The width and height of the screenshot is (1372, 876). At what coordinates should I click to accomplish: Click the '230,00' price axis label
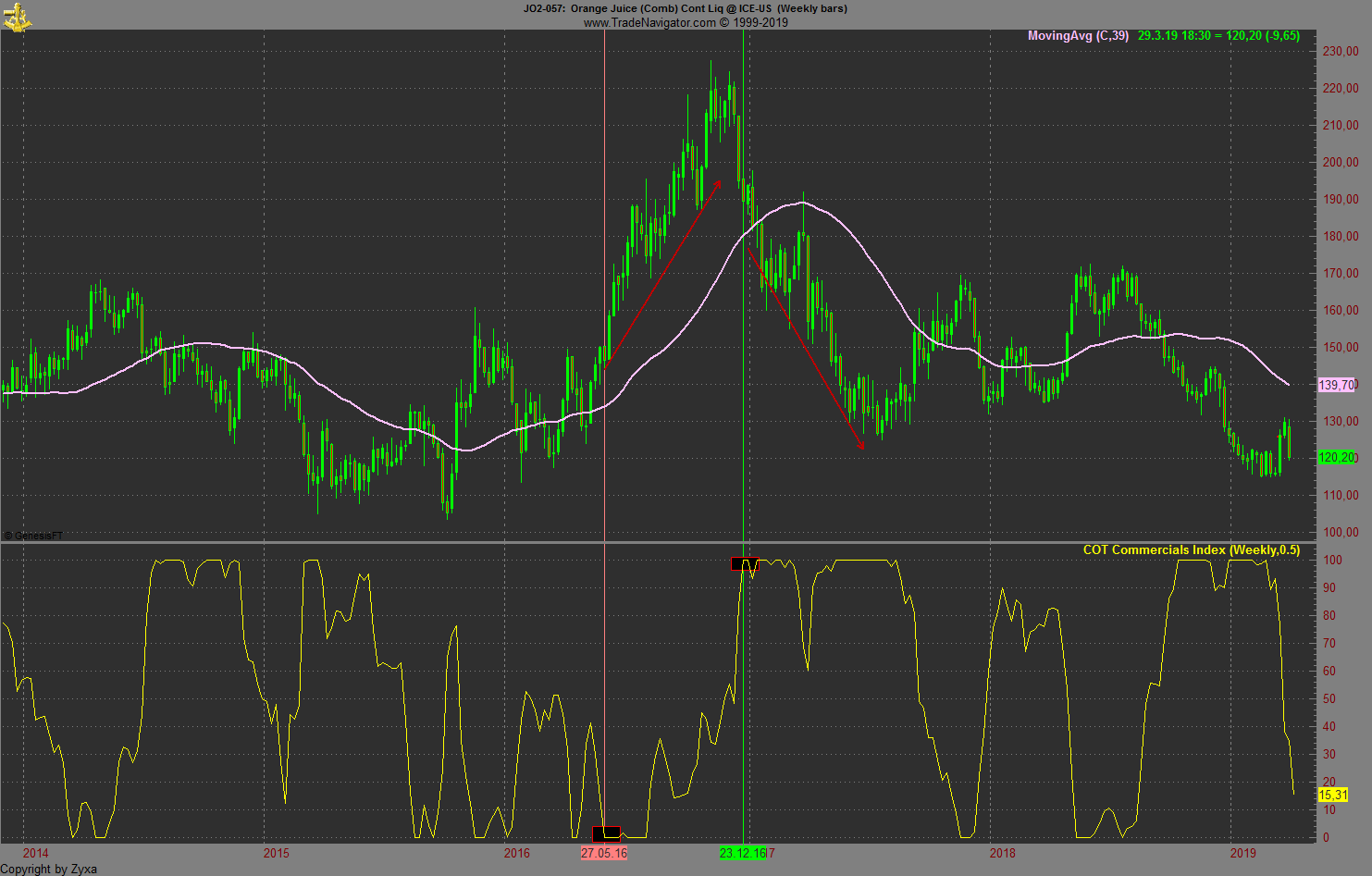(1341, 51)
